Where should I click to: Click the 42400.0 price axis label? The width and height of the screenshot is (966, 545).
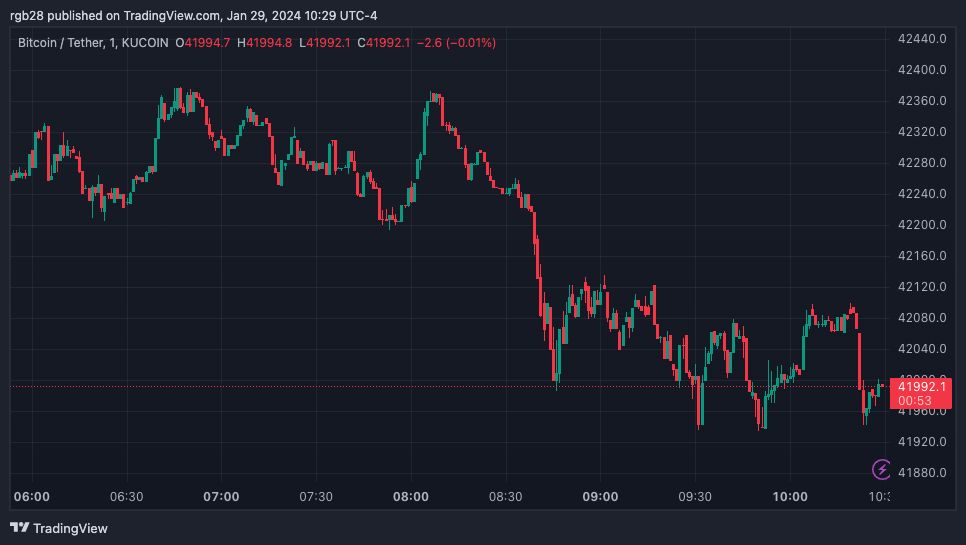(922, 70)
